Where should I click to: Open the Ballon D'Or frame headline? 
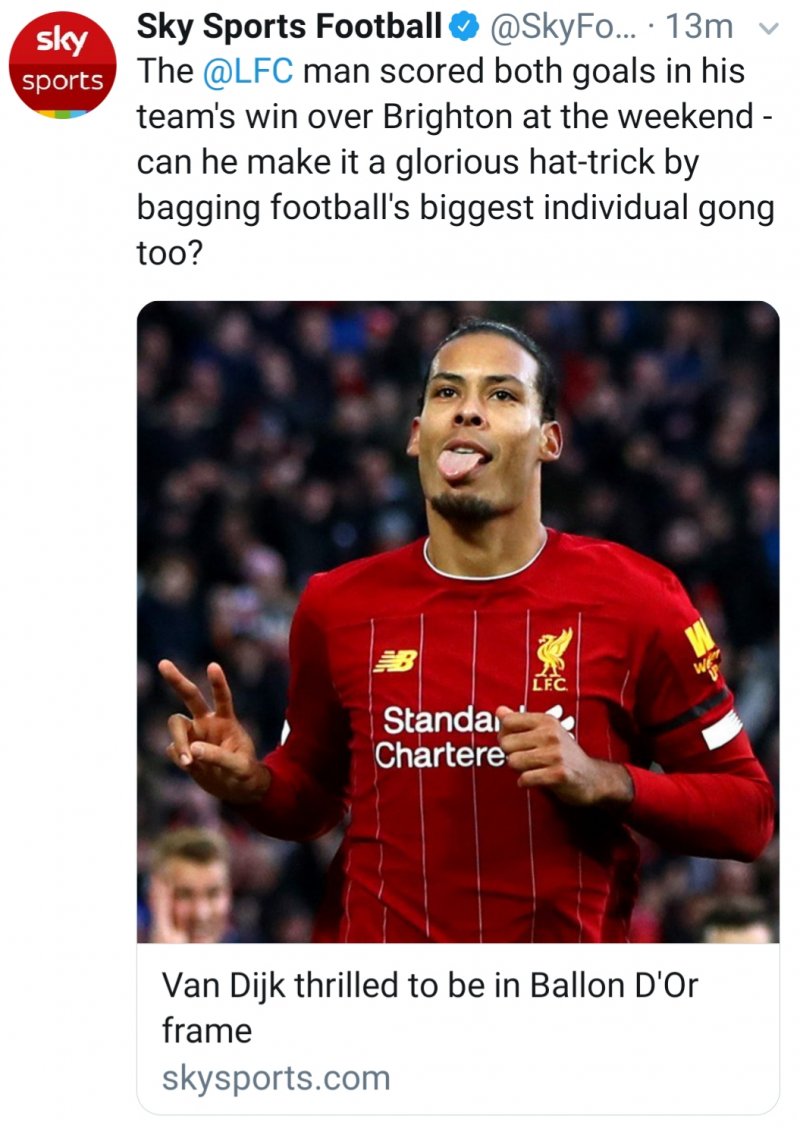(429, 1007)
